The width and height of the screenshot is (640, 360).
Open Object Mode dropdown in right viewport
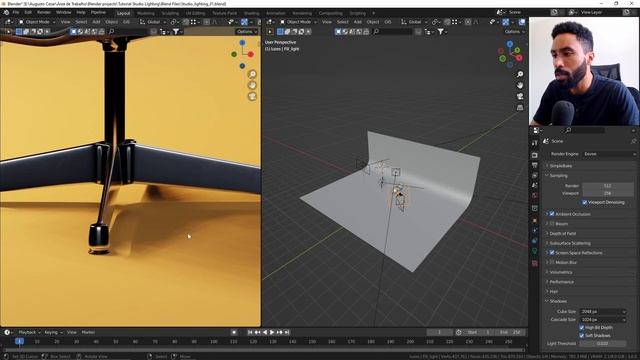(x=298, y=22)
